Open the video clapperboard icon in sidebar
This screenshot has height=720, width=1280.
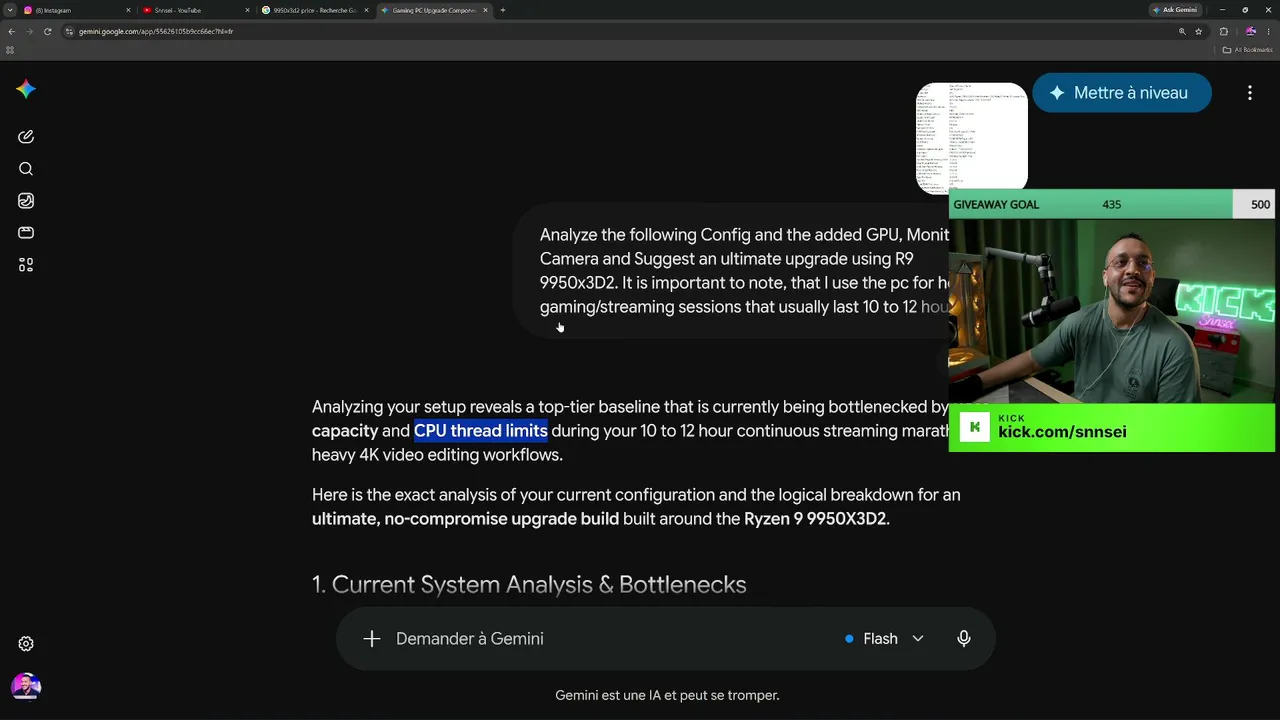tap(26, 233)
